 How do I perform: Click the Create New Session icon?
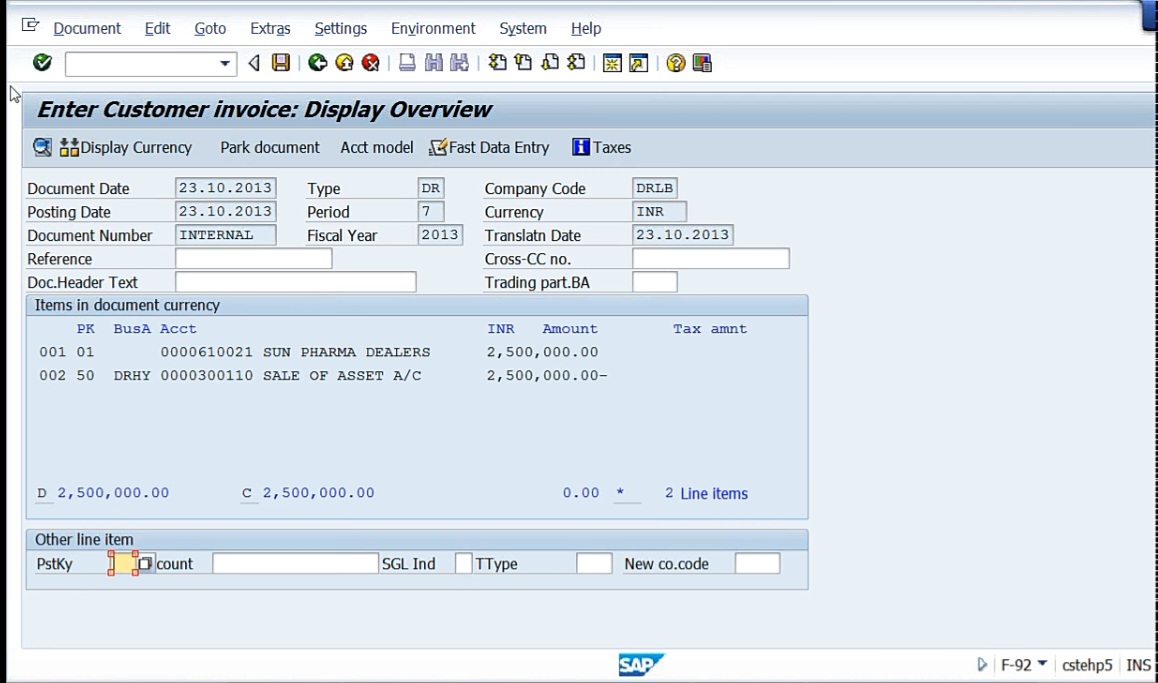612,63
